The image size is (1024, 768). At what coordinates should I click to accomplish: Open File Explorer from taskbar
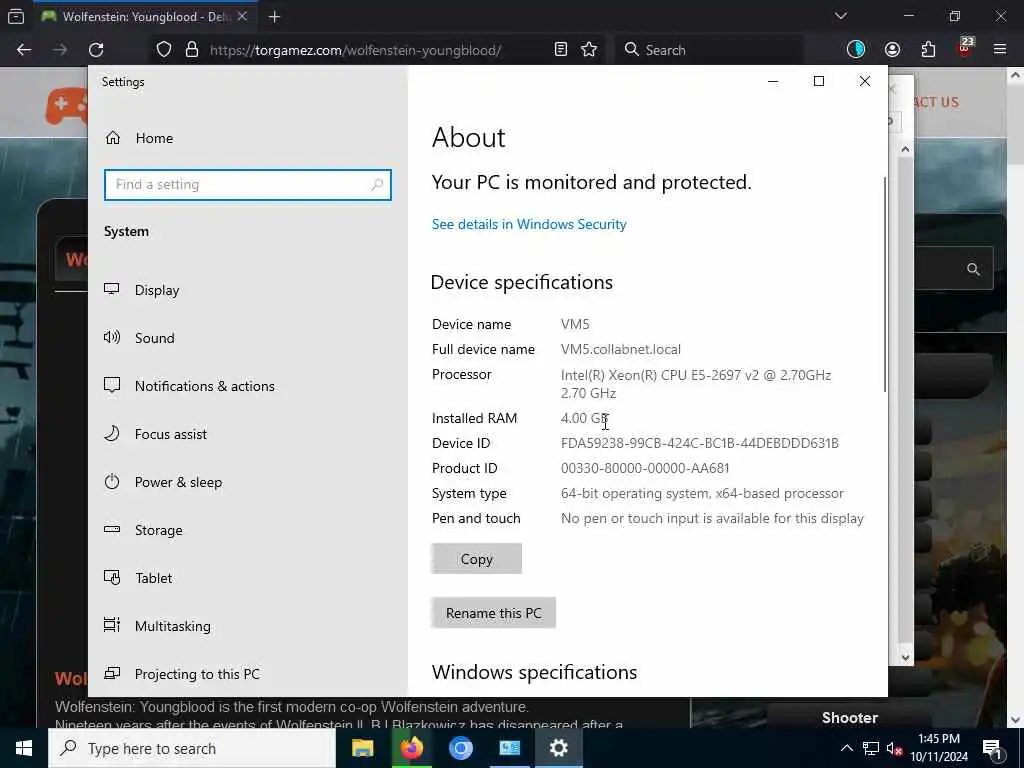[362, 748]
